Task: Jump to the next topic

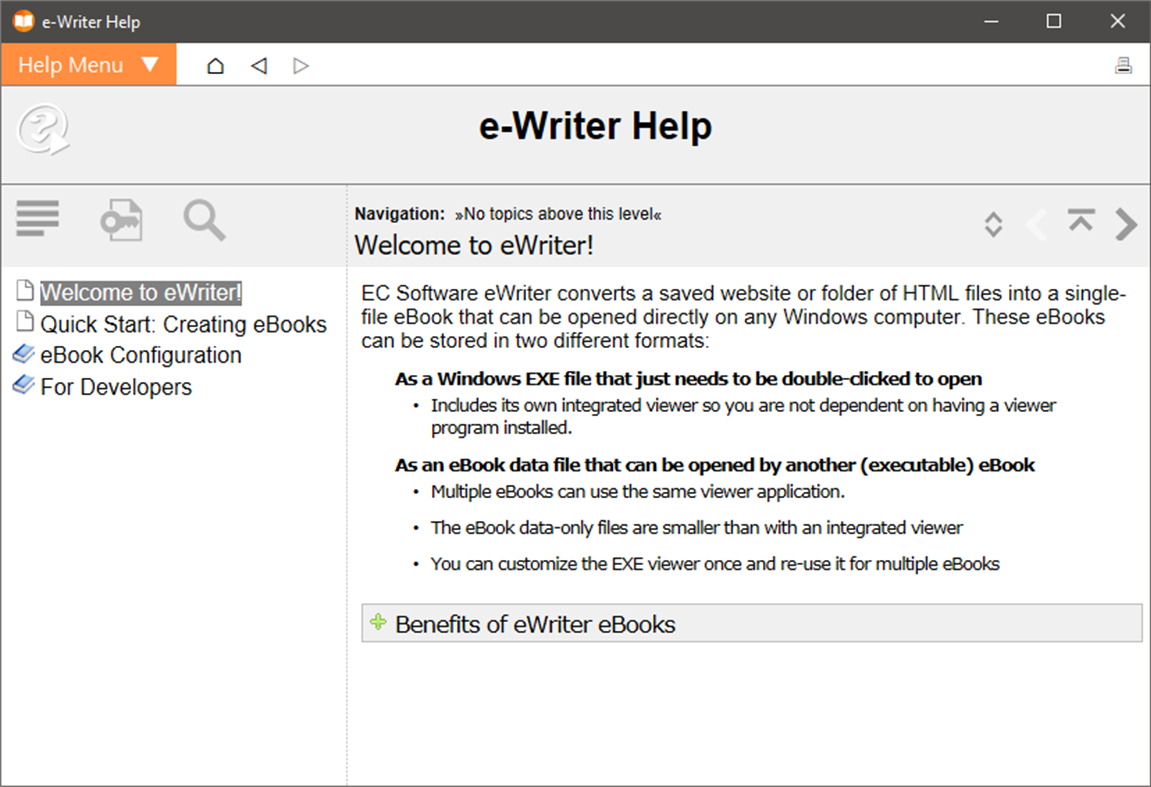Action: coord(1125,224)
